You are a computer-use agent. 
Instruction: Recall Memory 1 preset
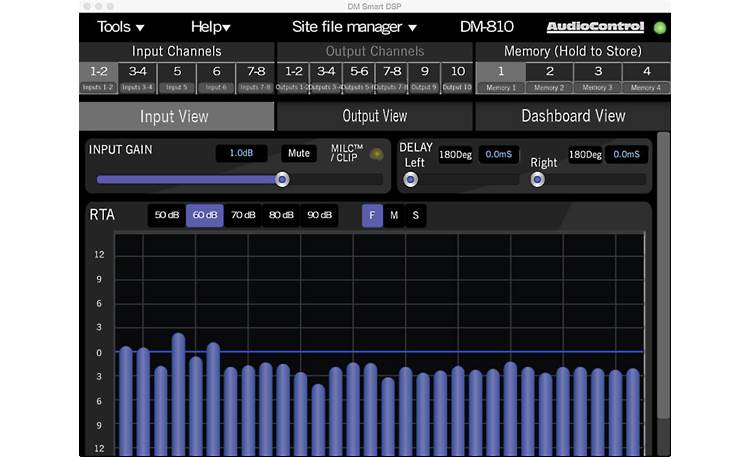[x=501, y=78]
